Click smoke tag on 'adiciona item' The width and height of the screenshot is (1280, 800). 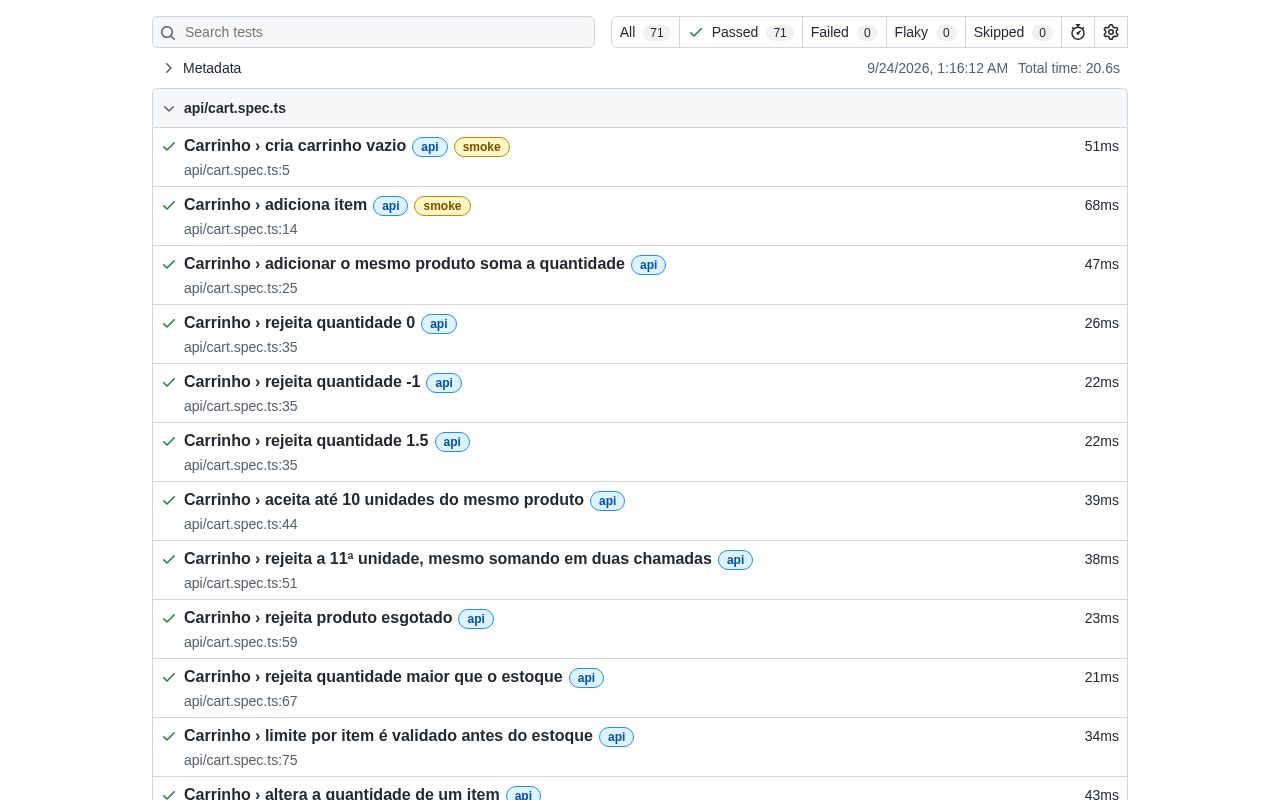tap(442, 206)
